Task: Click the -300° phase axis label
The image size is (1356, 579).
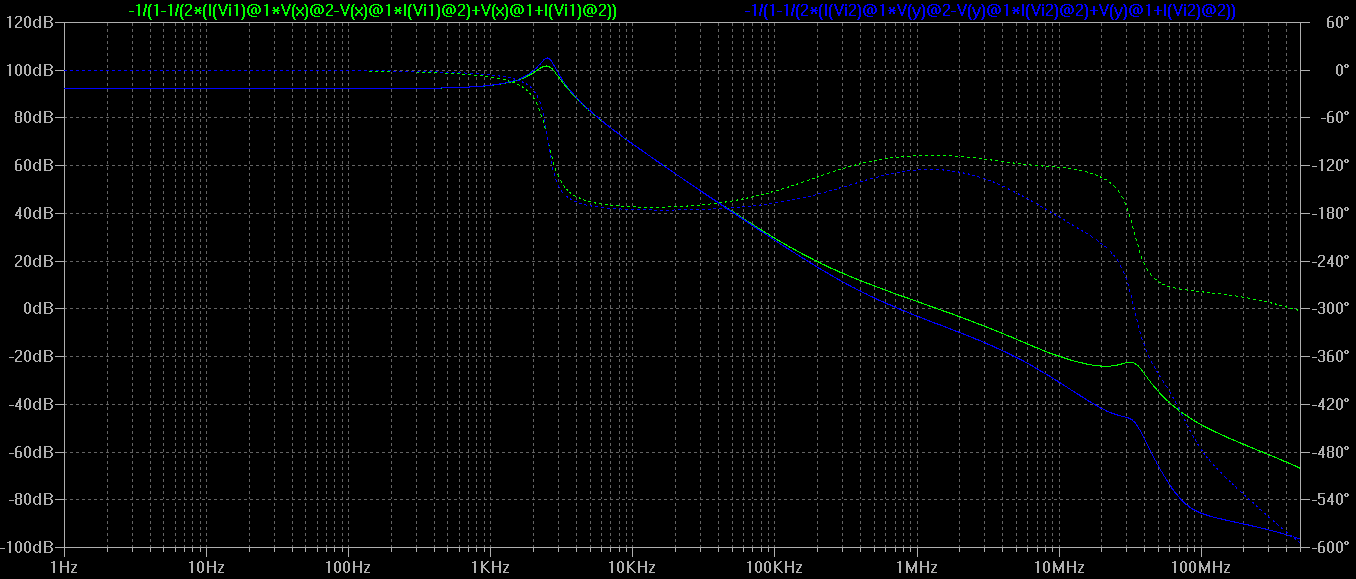Action: tap(1330, 309)
